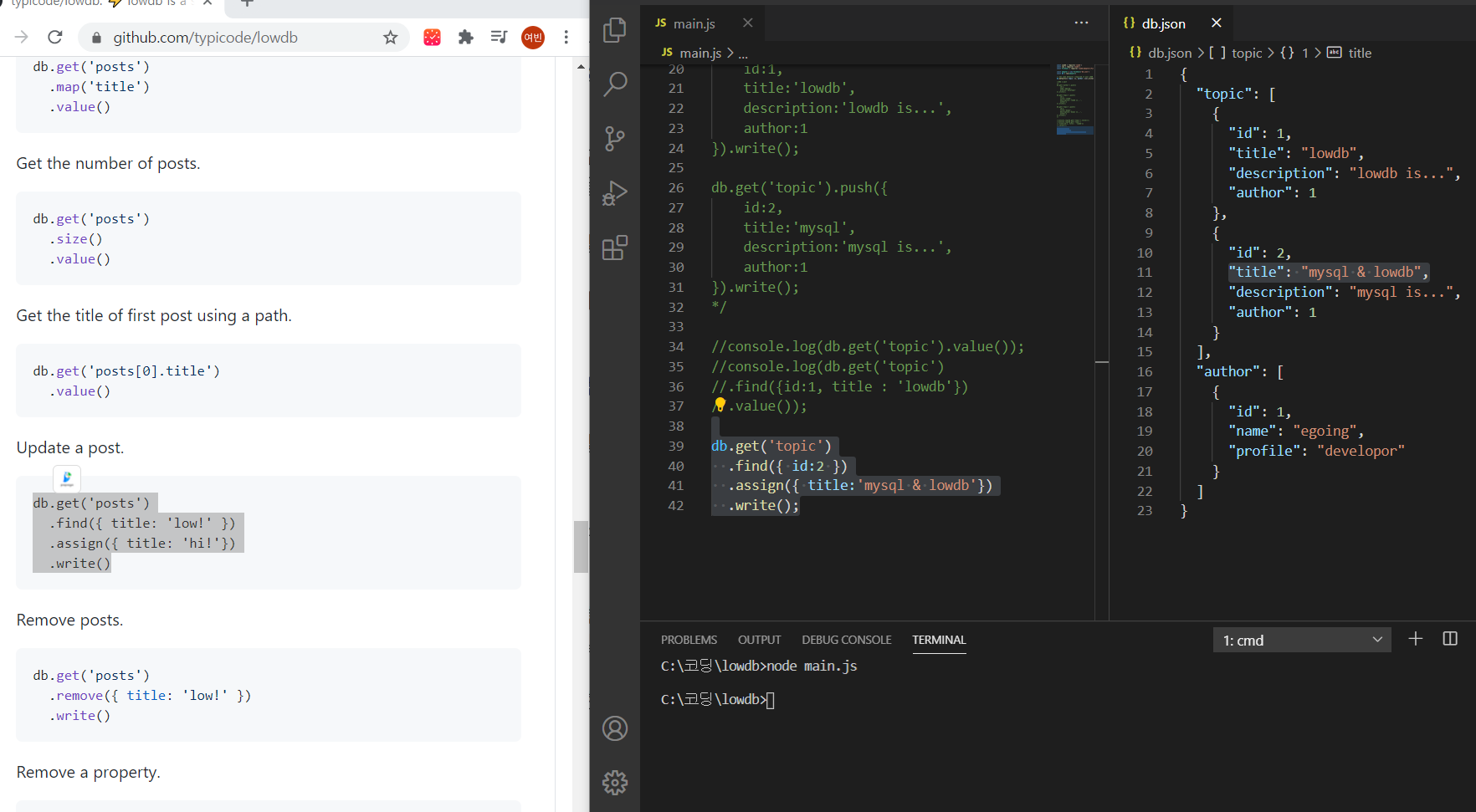Image resolution: width=1476 pixels, height=812 pixels.
Task: Click 'title' breadcrumb in db.json
Action: coord(1360,53)
